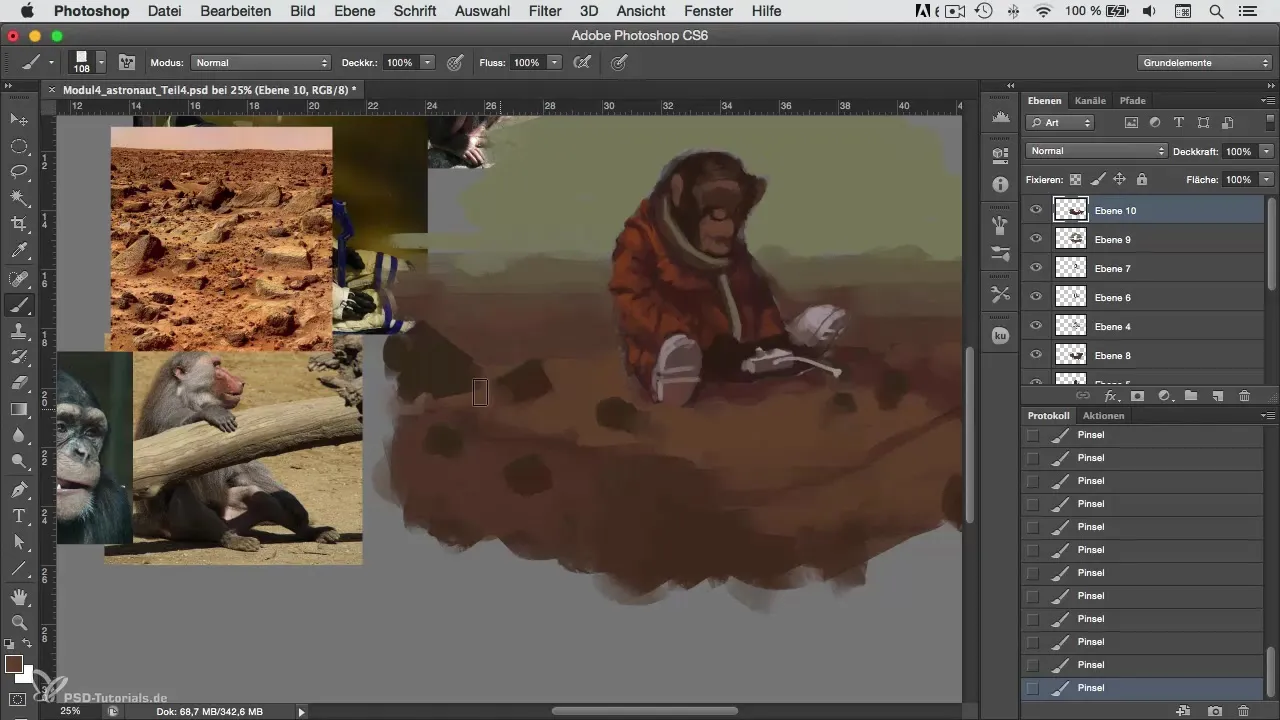1280x720 pixels.
Task: Select the Blur tool
Action: pos(19,435)
